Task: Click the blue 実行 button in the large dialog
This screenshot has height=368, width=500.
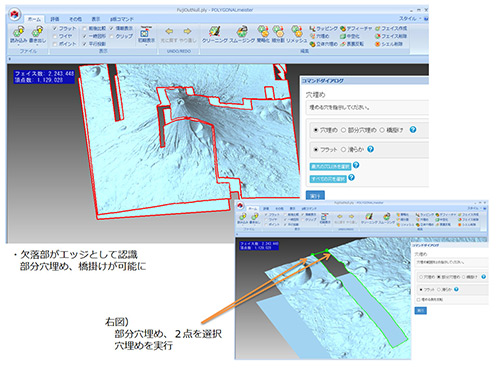Action: (315, 196)
